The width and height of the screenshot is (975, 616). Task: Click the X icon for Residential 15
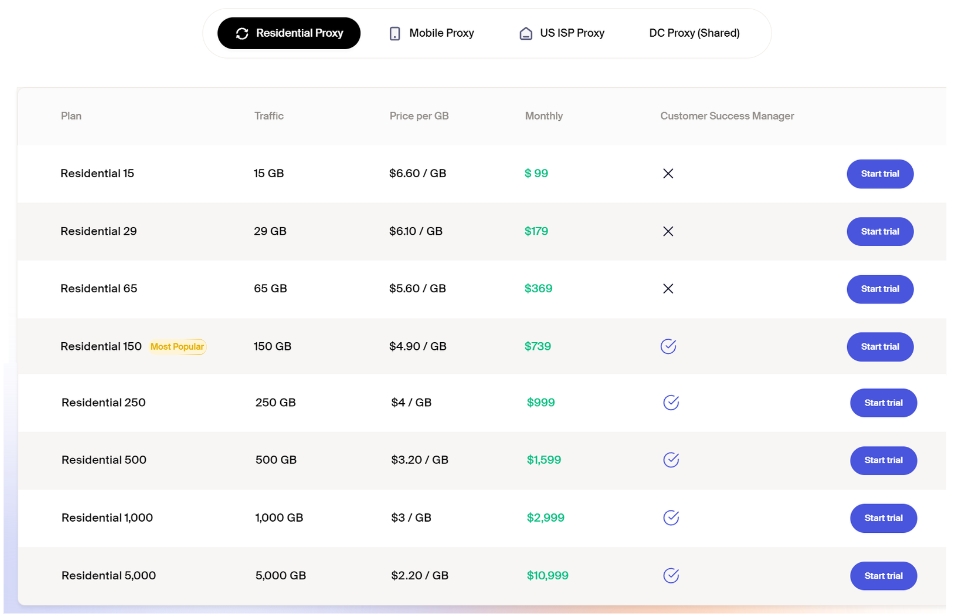668,173
